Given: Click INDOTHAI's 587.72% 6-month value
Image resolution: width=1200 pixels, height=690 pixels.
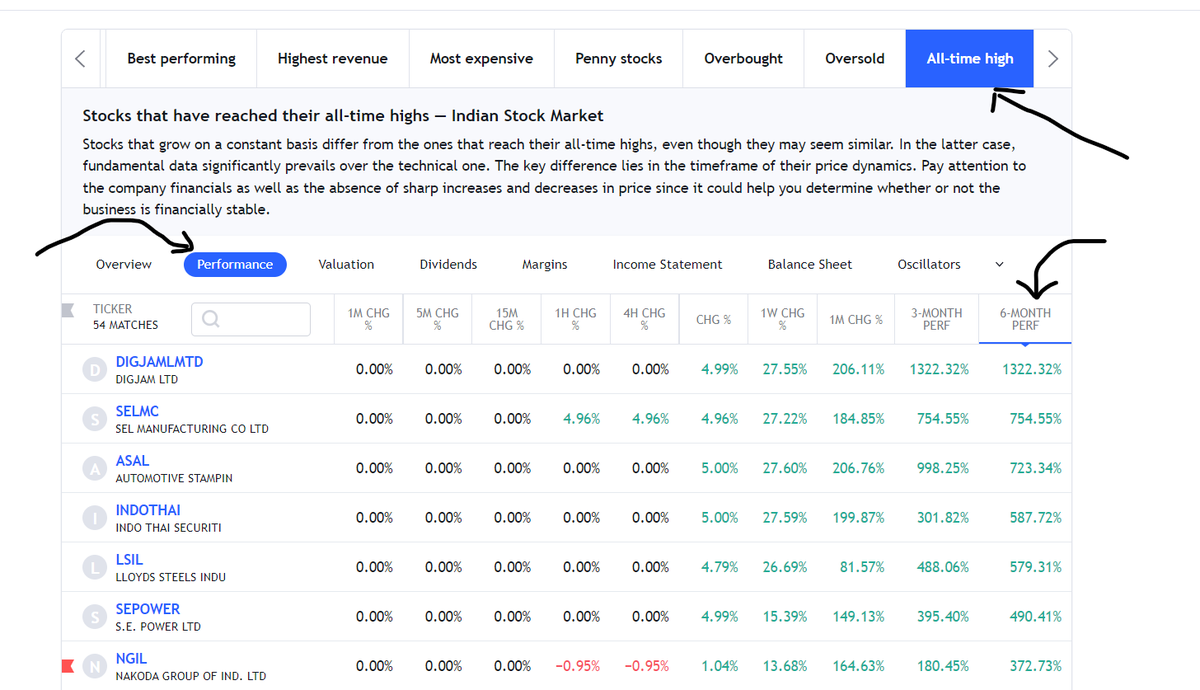Looking at the screenshot, I should [1036, 518].
